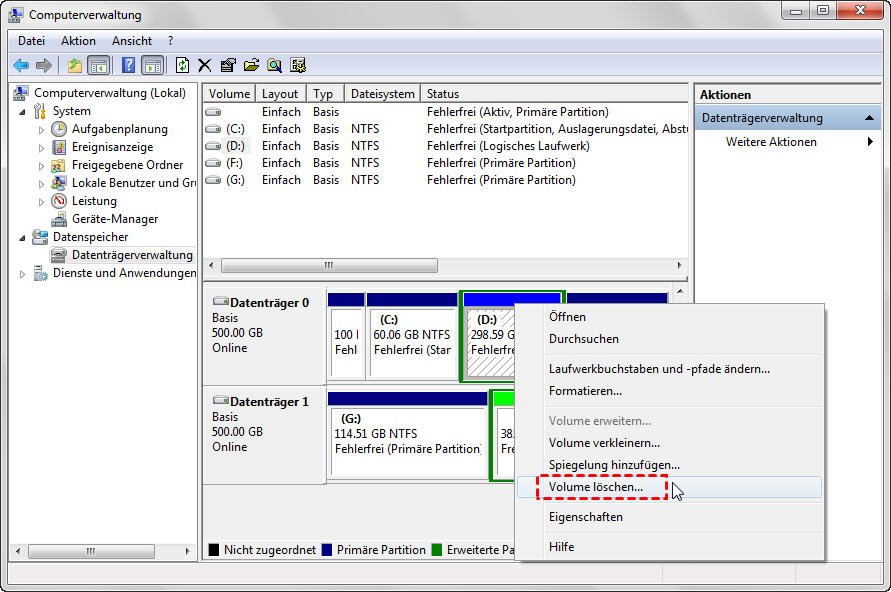The image size is (891, 592).
Task: Select 'Volume löschen...' in the context menu
Action: coord(596,487)
